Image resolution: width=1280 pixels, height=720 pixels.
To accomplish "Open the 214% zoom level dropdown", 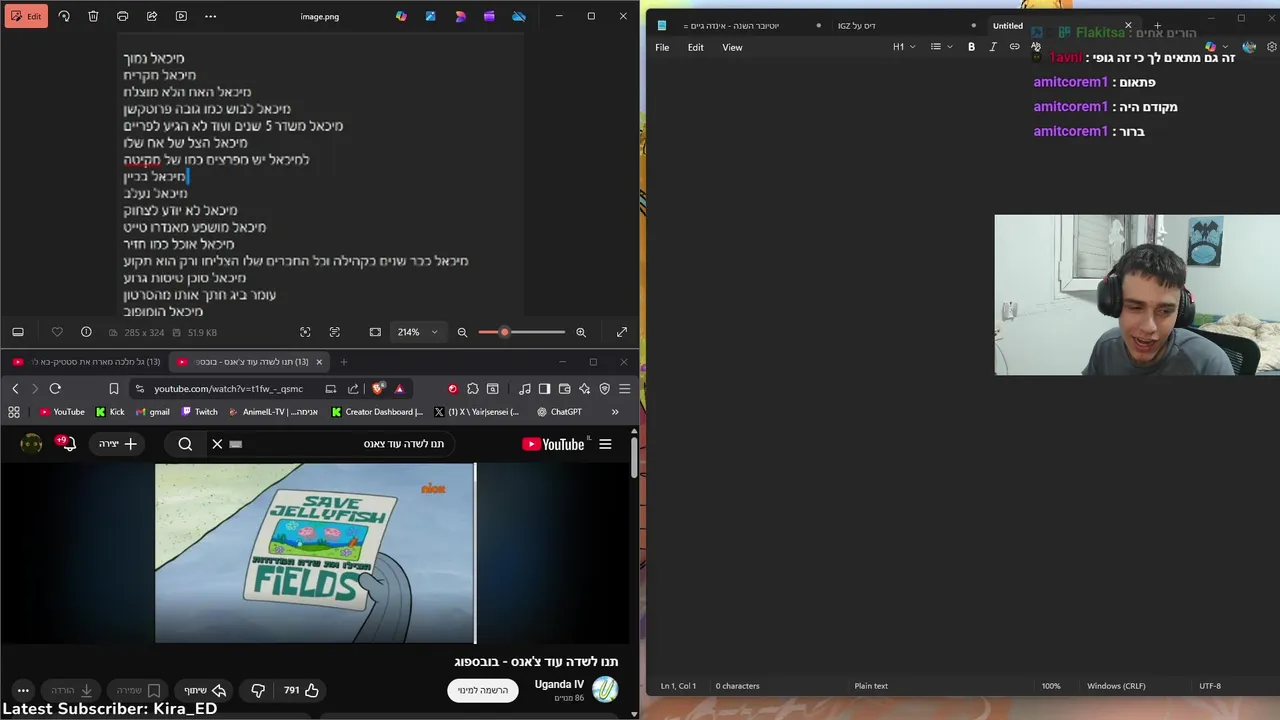I will (418, 332).
